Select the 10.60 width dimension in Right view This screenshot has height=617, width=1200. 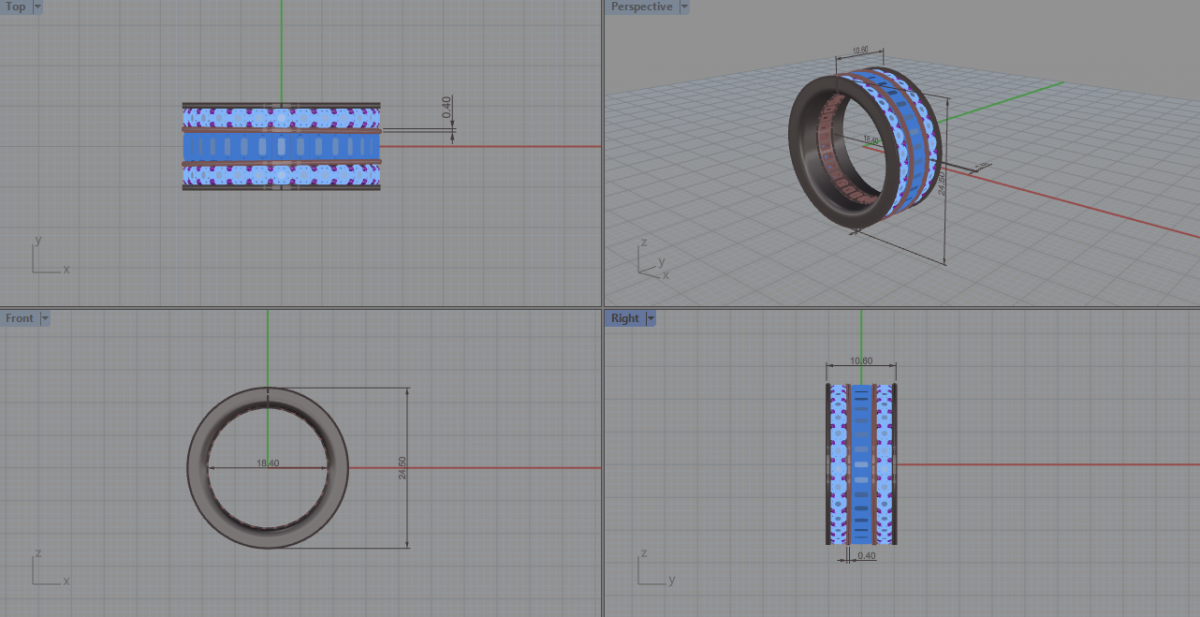coord(860,361)
